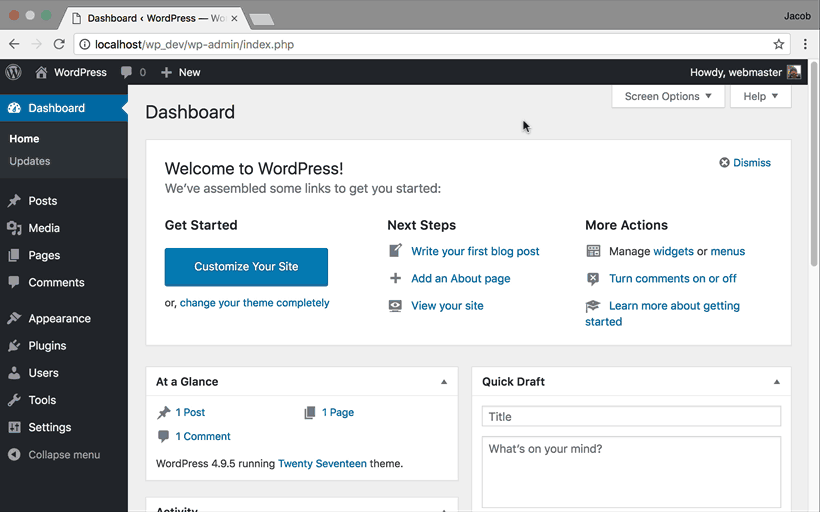Click the graduation cap Learn more icon
The height and width of the screenshot is (512, 820).
point(593,305)
